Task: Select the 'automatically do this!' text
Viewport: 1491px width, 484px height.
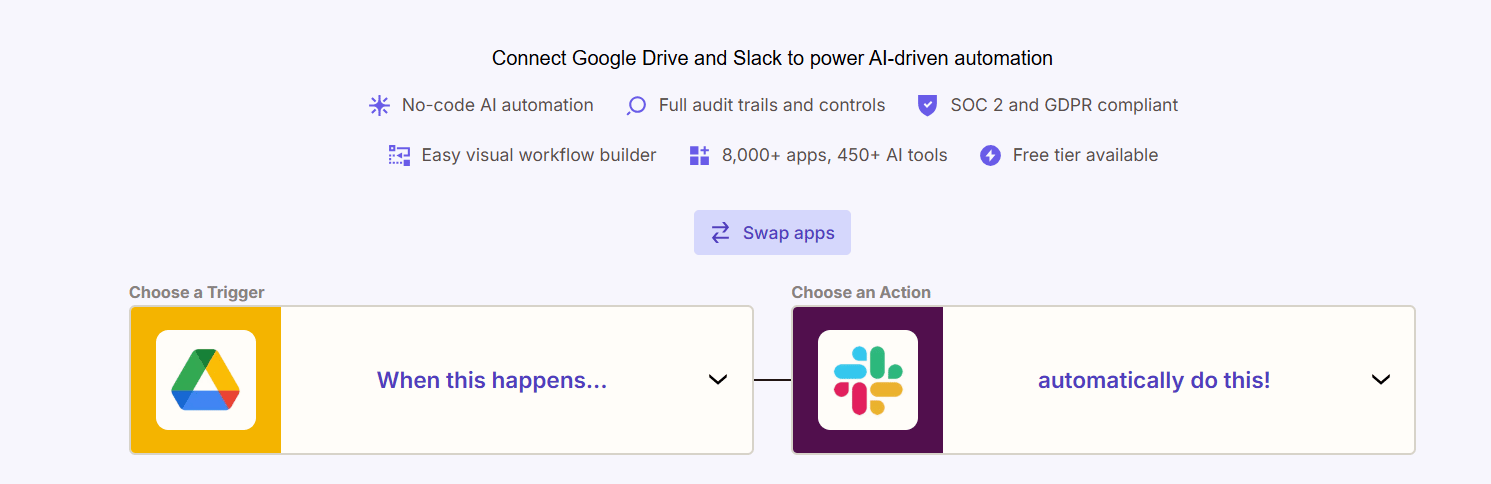Action: [1154, 380]
